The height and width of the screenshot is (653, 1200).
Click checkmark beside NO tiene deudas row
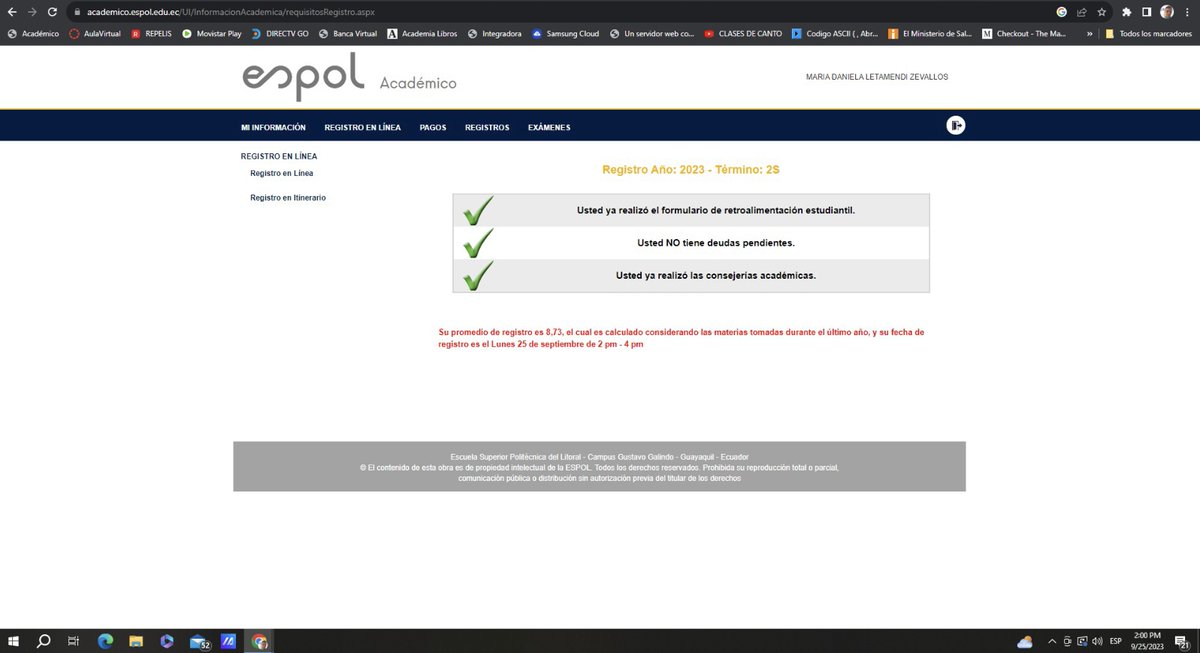[478, 243]
